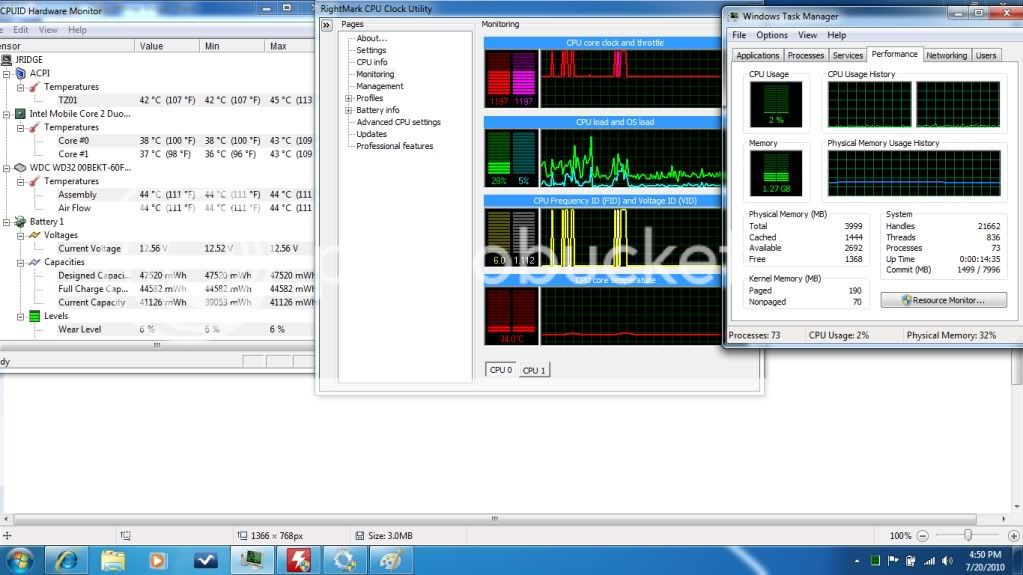Click the zoom slider handle

click(x=968, y=536)
